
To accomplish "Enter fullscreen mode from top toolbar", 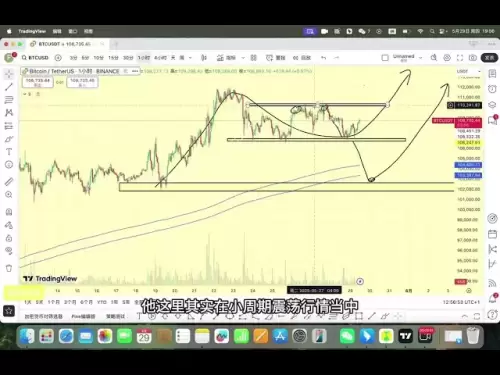I will point(460,58).
